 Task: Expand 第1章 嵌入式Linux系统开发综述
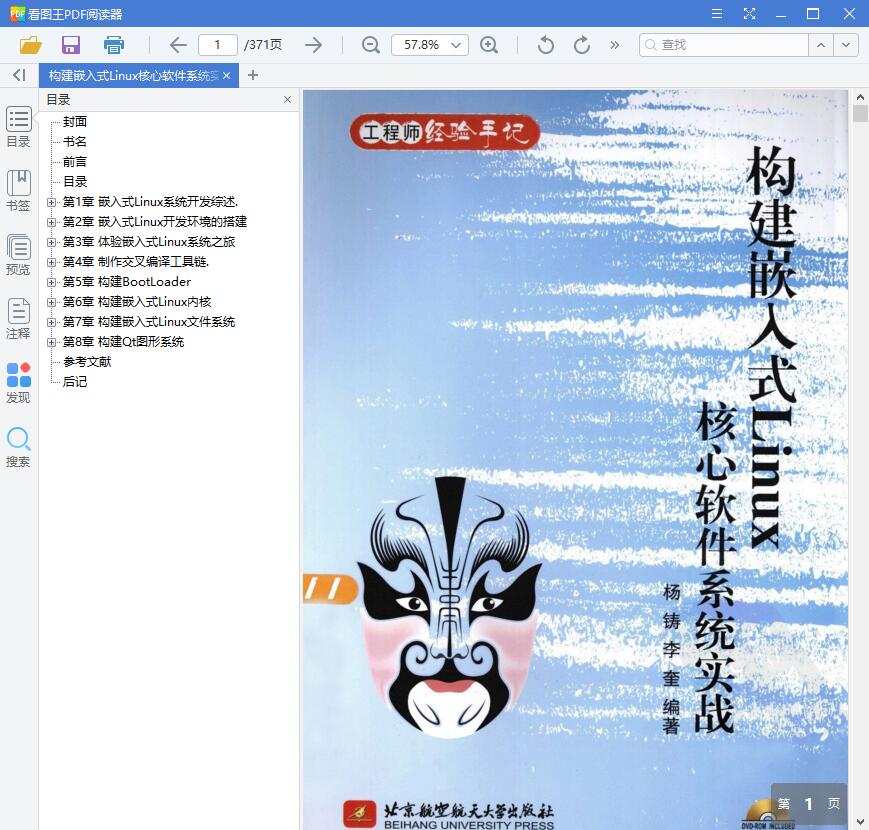click(52, 202)
